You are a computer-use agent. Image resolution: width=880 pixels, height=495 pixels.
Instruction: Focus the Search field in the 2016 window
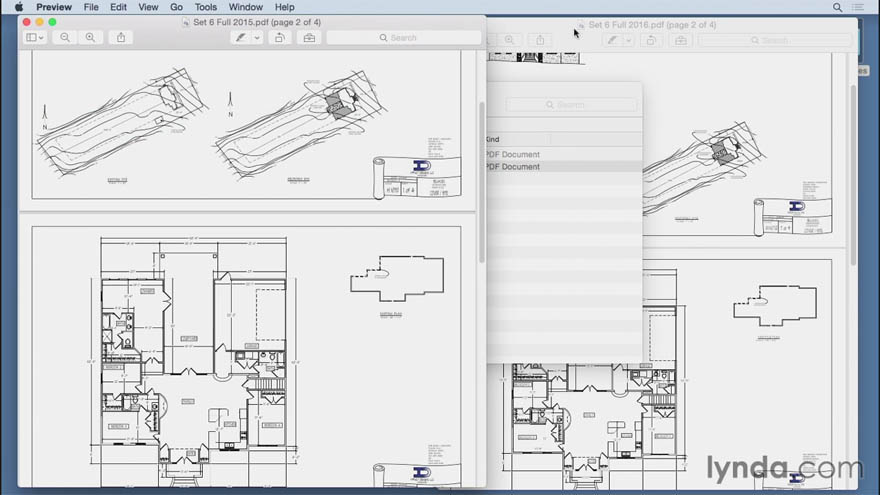pyautogui.click(x=774, y=40)
